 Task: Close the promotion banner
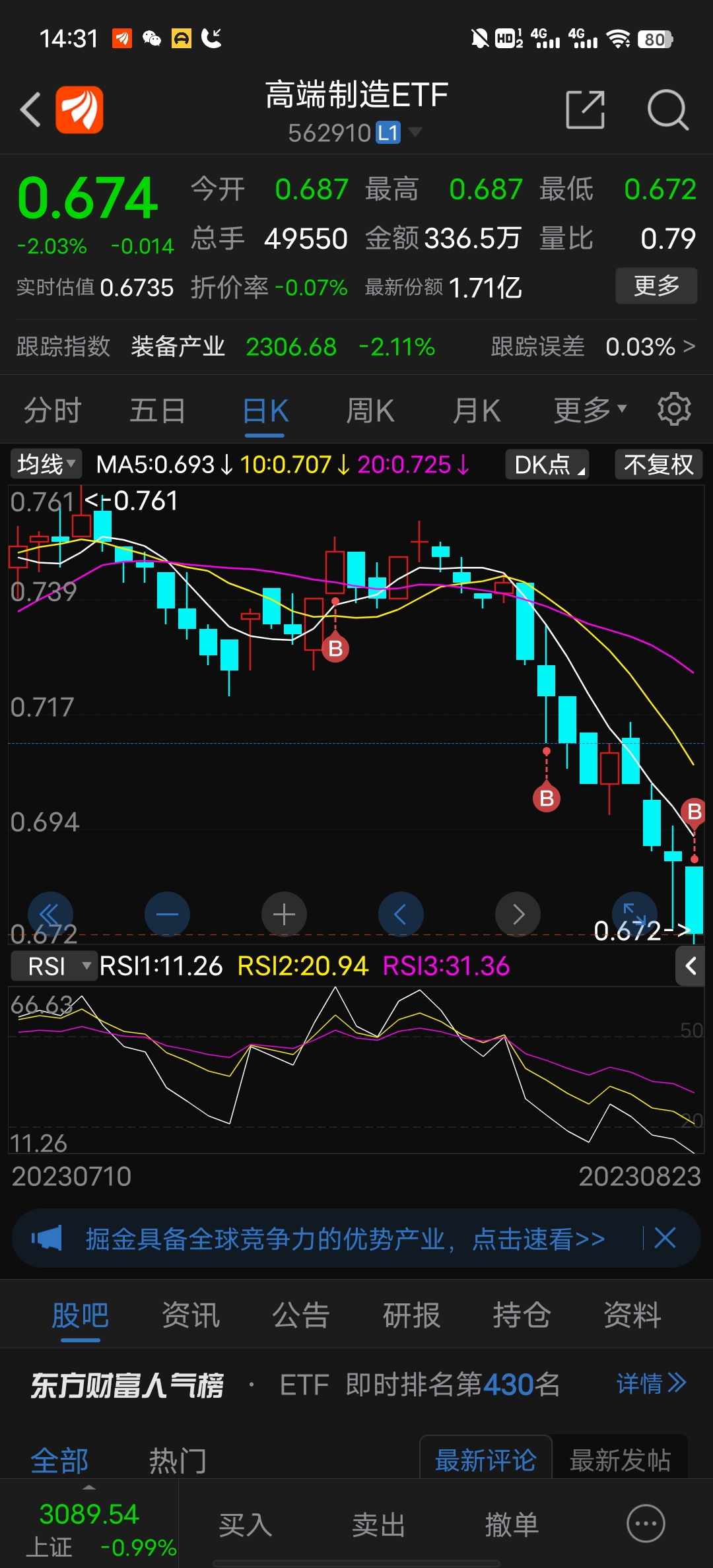coord(665,1238)
